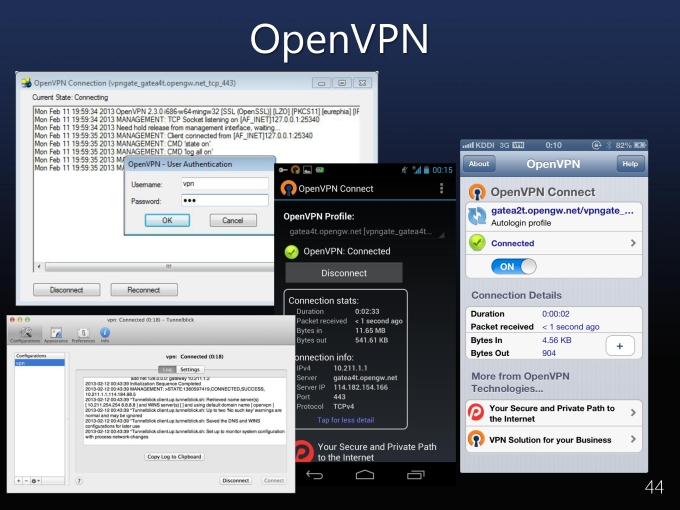Tap for less detail link on Android
This screenshot has width=680, height=510.
click(346, 420)
